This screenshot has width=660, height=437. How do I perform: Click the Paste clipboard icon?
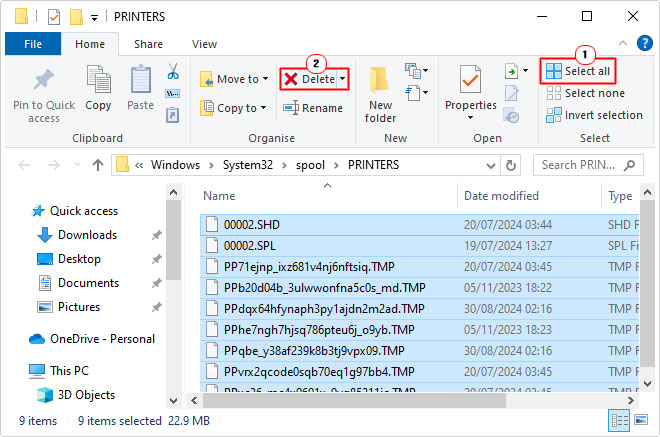tap(141, 79)
